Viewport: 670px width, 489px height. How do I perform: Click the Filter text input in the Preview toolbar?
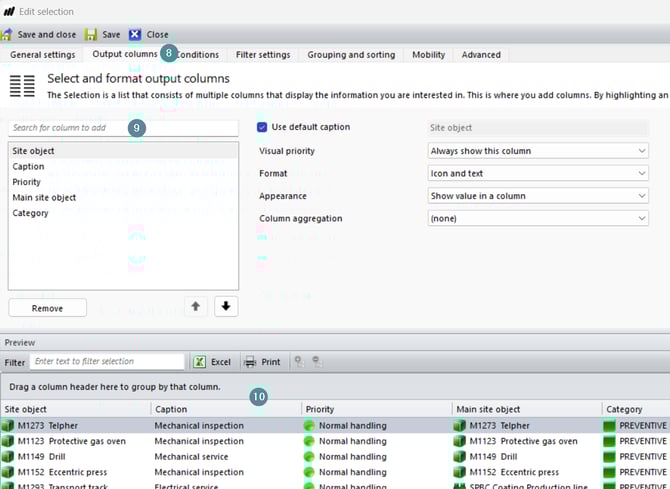pyautogui.click(x=107, y=362)
